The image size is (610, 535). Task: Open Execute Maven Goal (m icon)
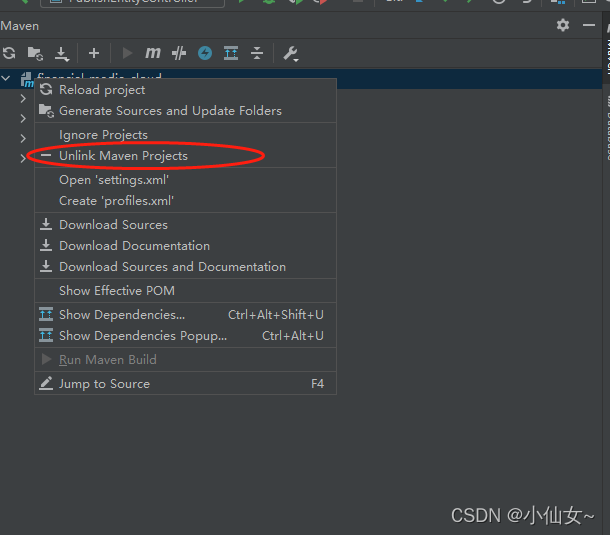point(152,52)
